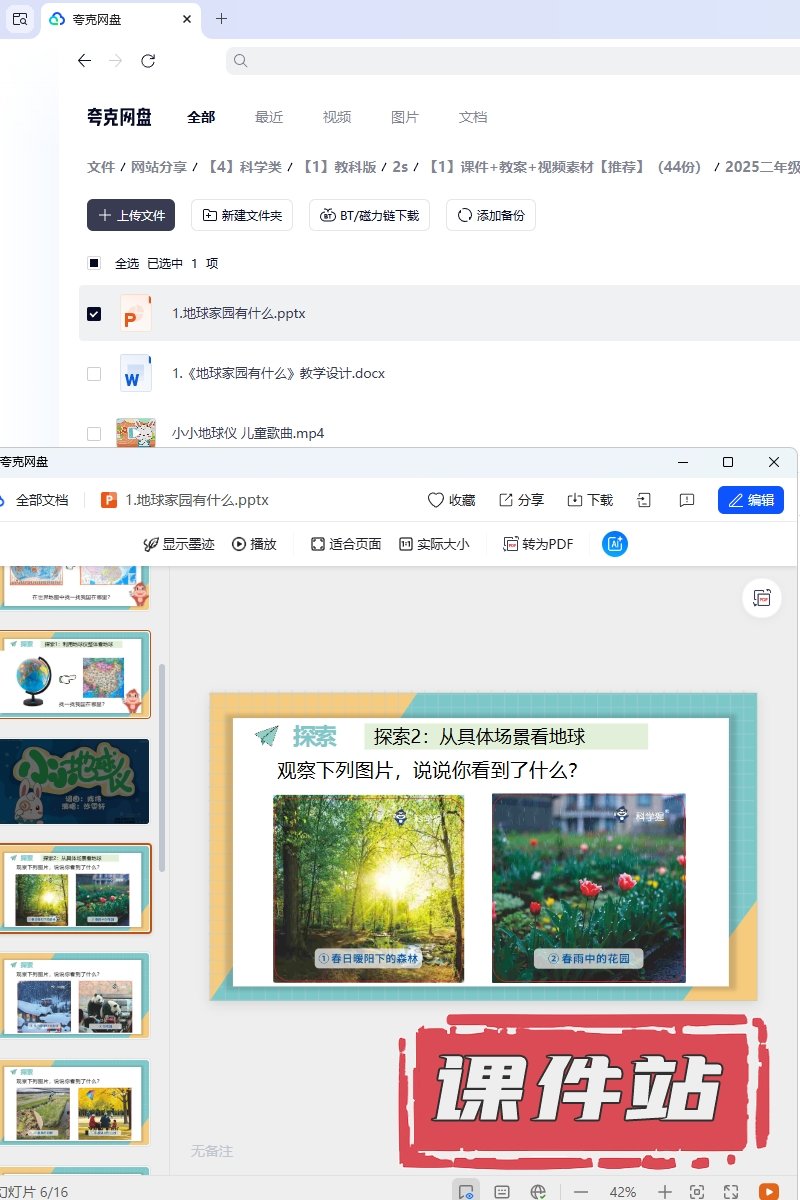Click the AI assistant icon in viewer toolbar
Screen dimensions: 800x1200
coord(615,544)
